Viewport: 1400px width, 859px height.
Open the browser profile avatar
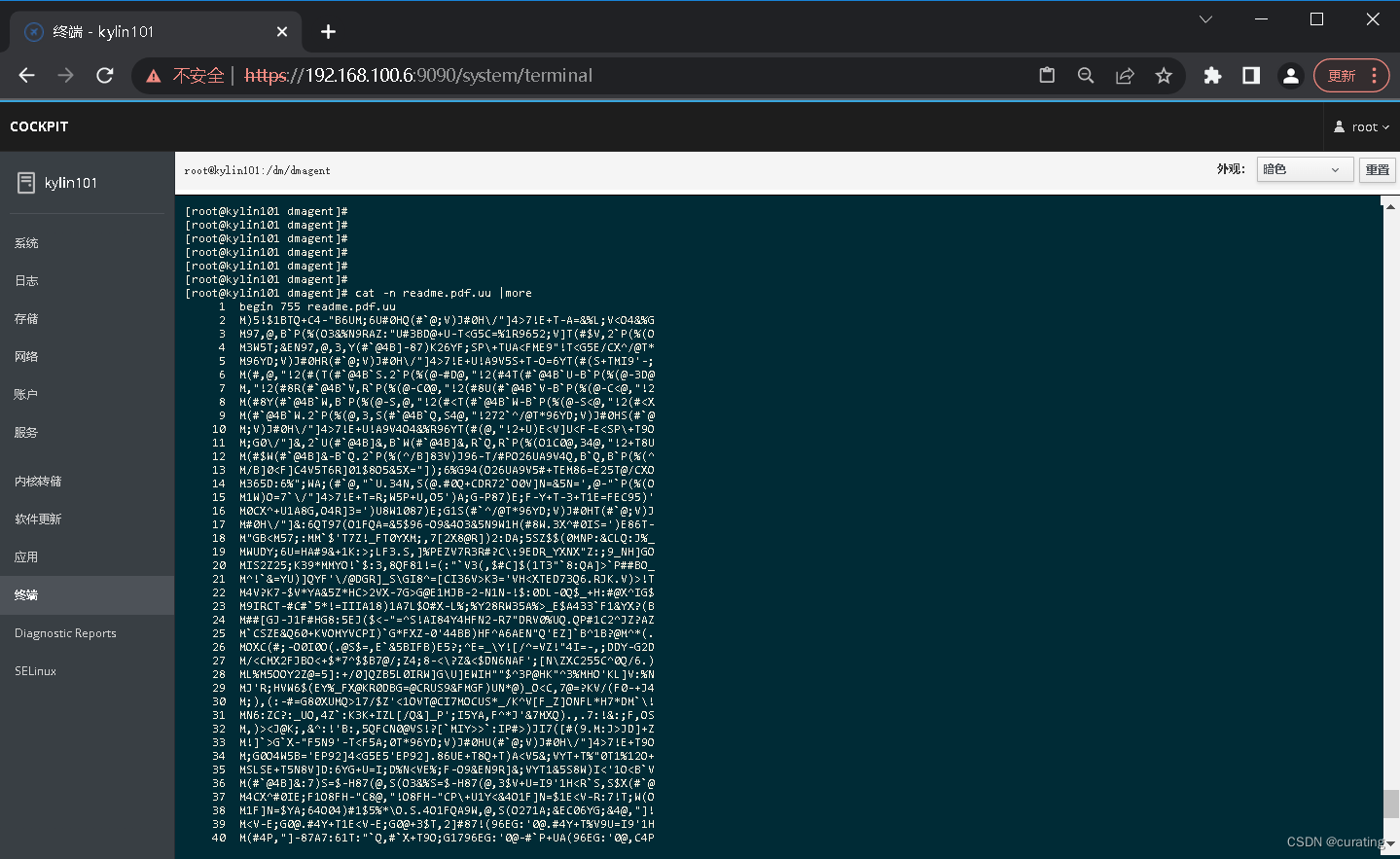click(x=1290, y=75)
